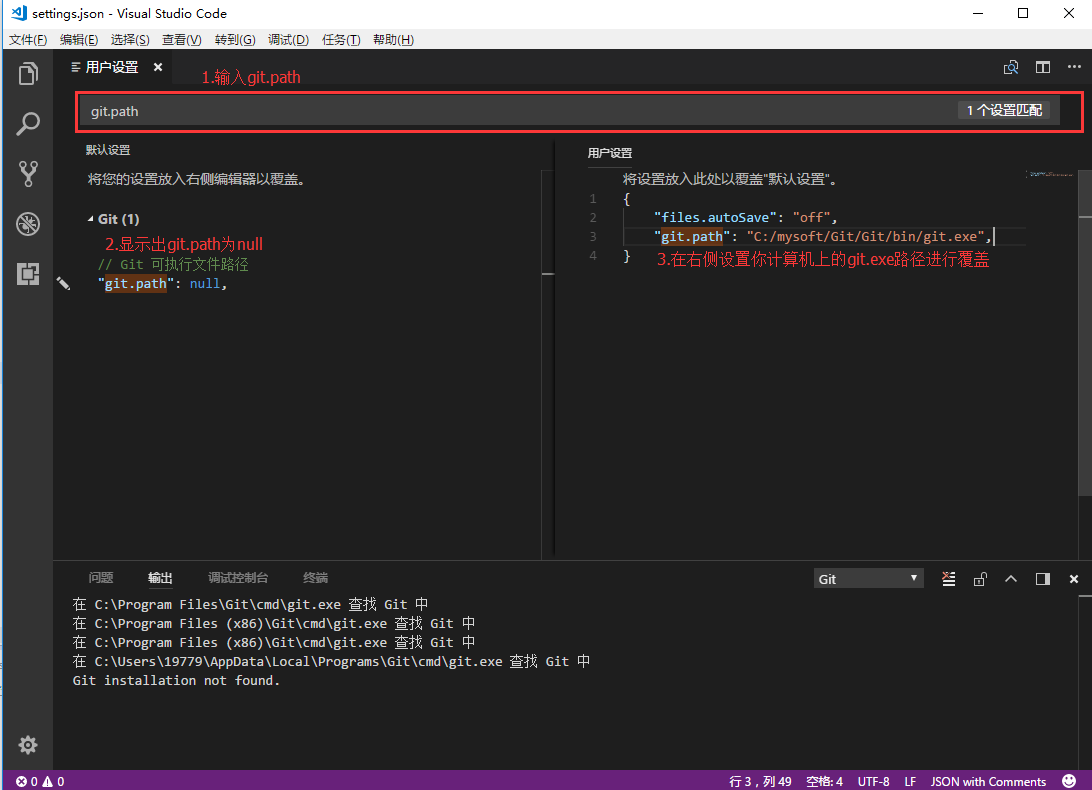Open the 帮助(H) menu
The width and height of the screenshot is (1092, 790).
point(393,40)
